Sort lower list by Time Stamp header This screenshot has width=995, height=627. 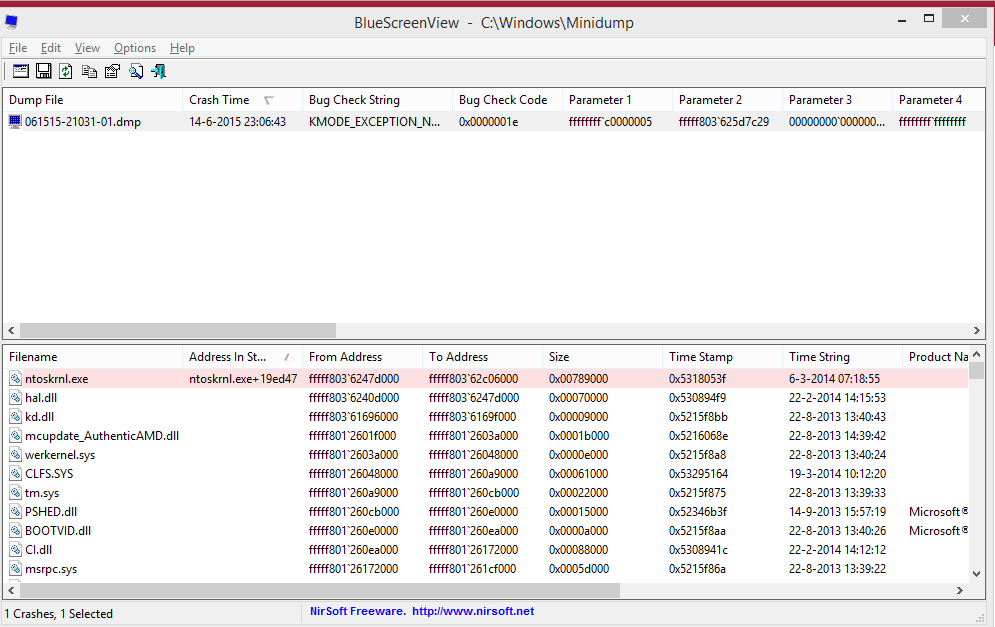click(x=722, y=357)
